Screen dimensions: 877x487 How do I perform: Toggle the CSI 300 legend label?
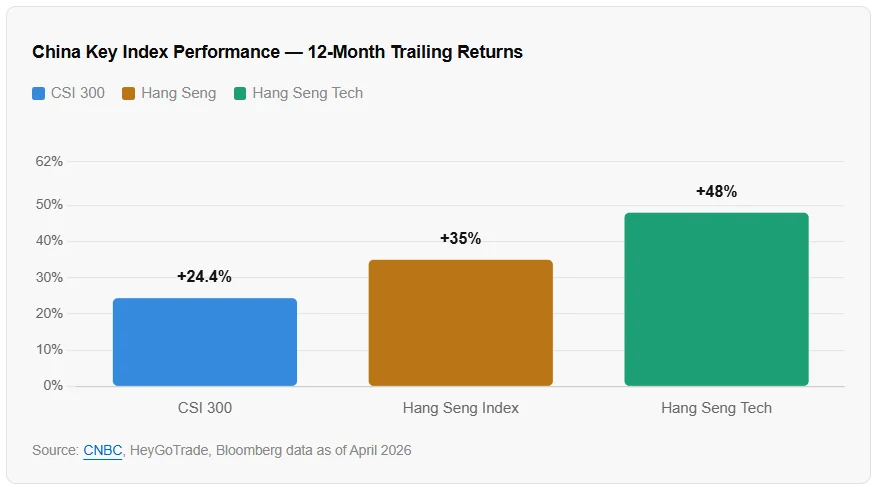(78, 93)
